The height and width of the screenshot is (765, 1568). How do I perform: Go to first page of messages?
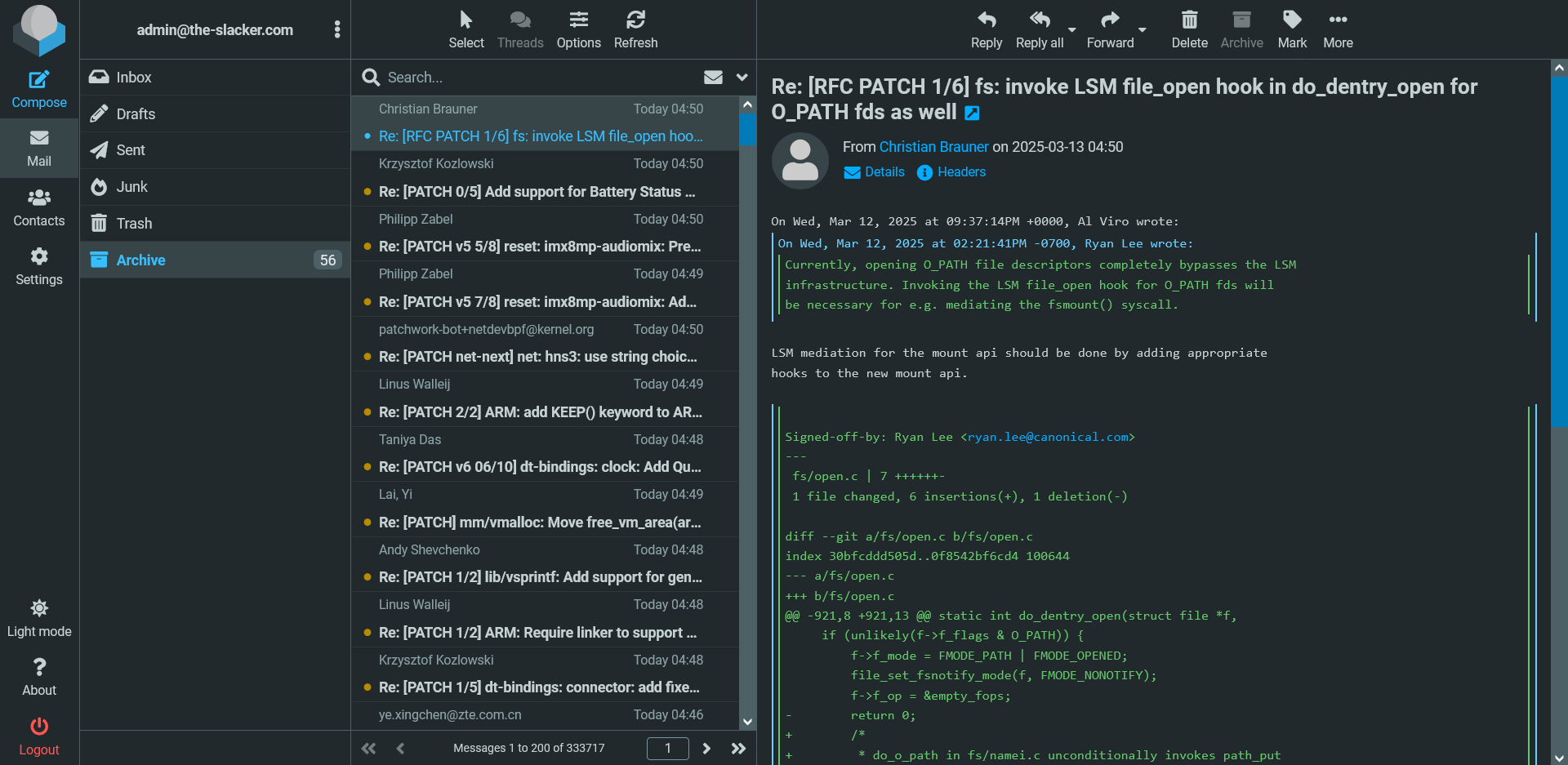[x=369, y=748]
